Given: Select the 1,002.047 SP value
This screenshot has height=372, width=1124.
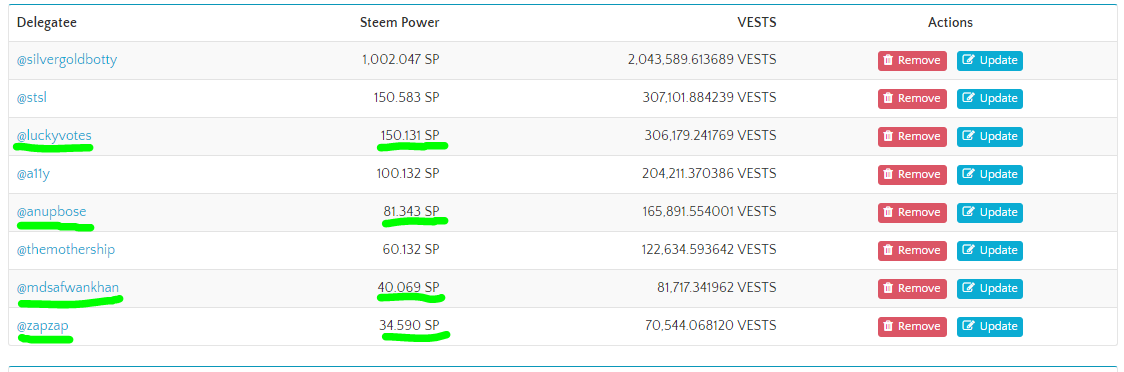Looking at the screenshot, I should coord(401,60).
